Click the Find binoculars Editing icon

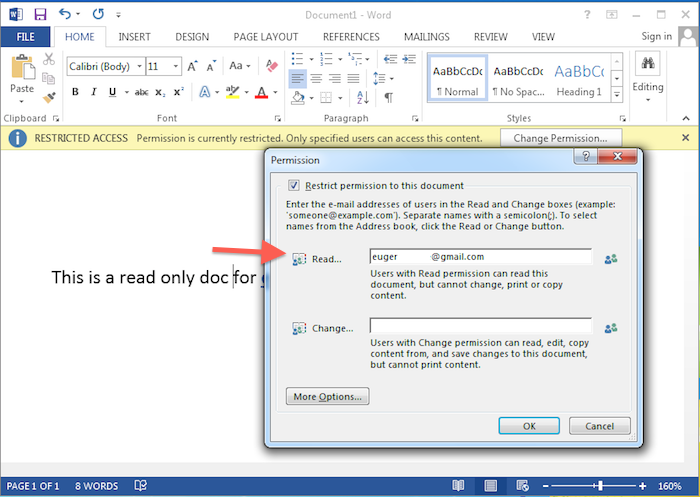click(x=648, y=63)
